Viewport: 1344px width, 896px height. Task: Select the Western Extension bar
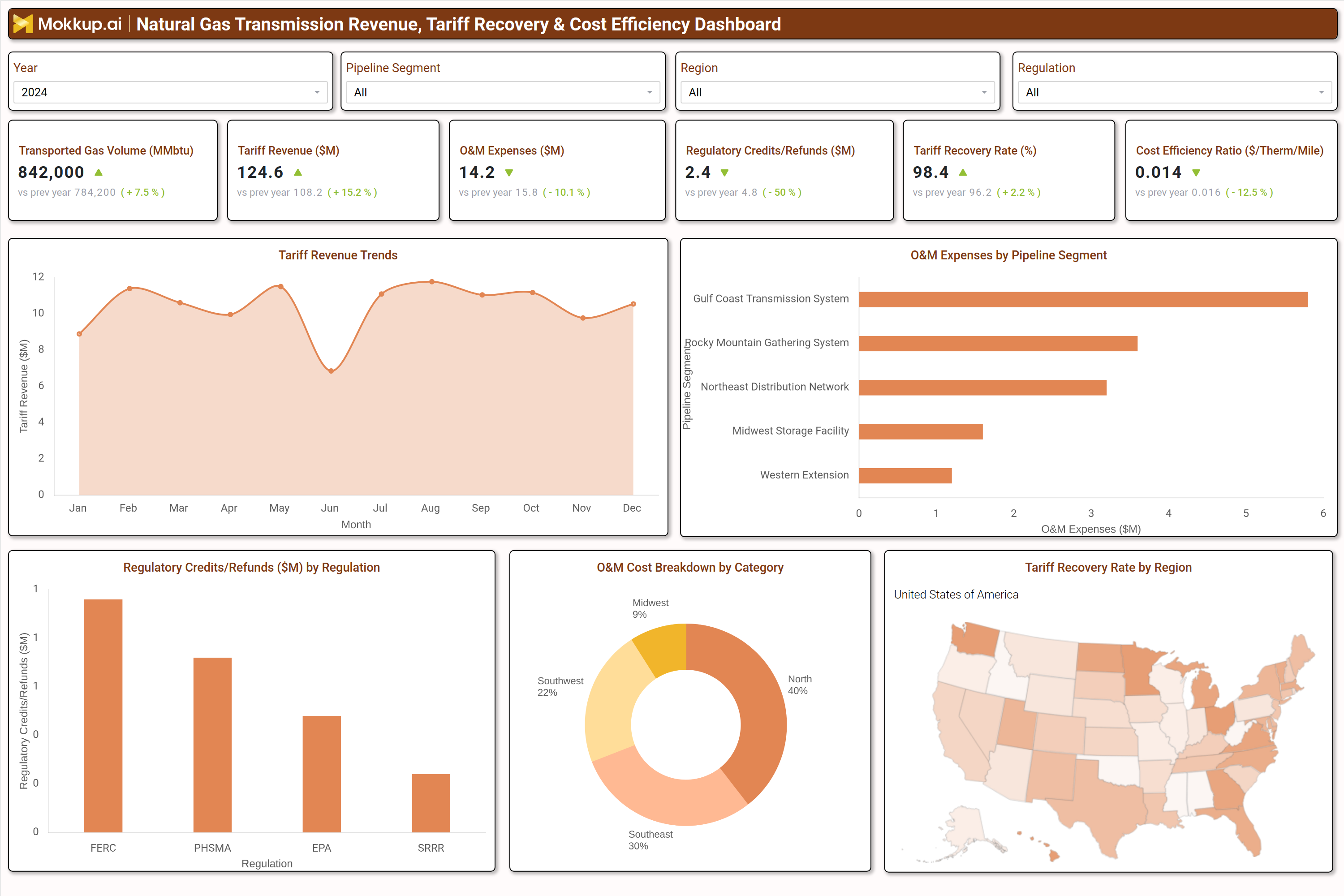[x=905, y=475]
